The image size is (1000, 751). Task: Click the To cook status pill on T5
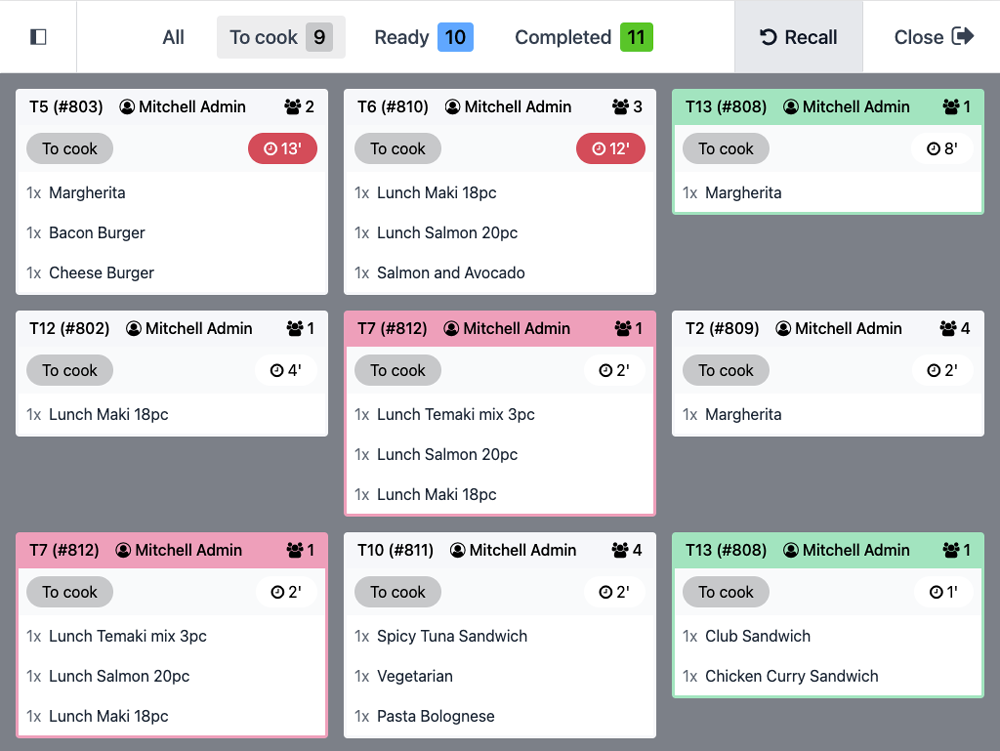click(x=69, y=148)
